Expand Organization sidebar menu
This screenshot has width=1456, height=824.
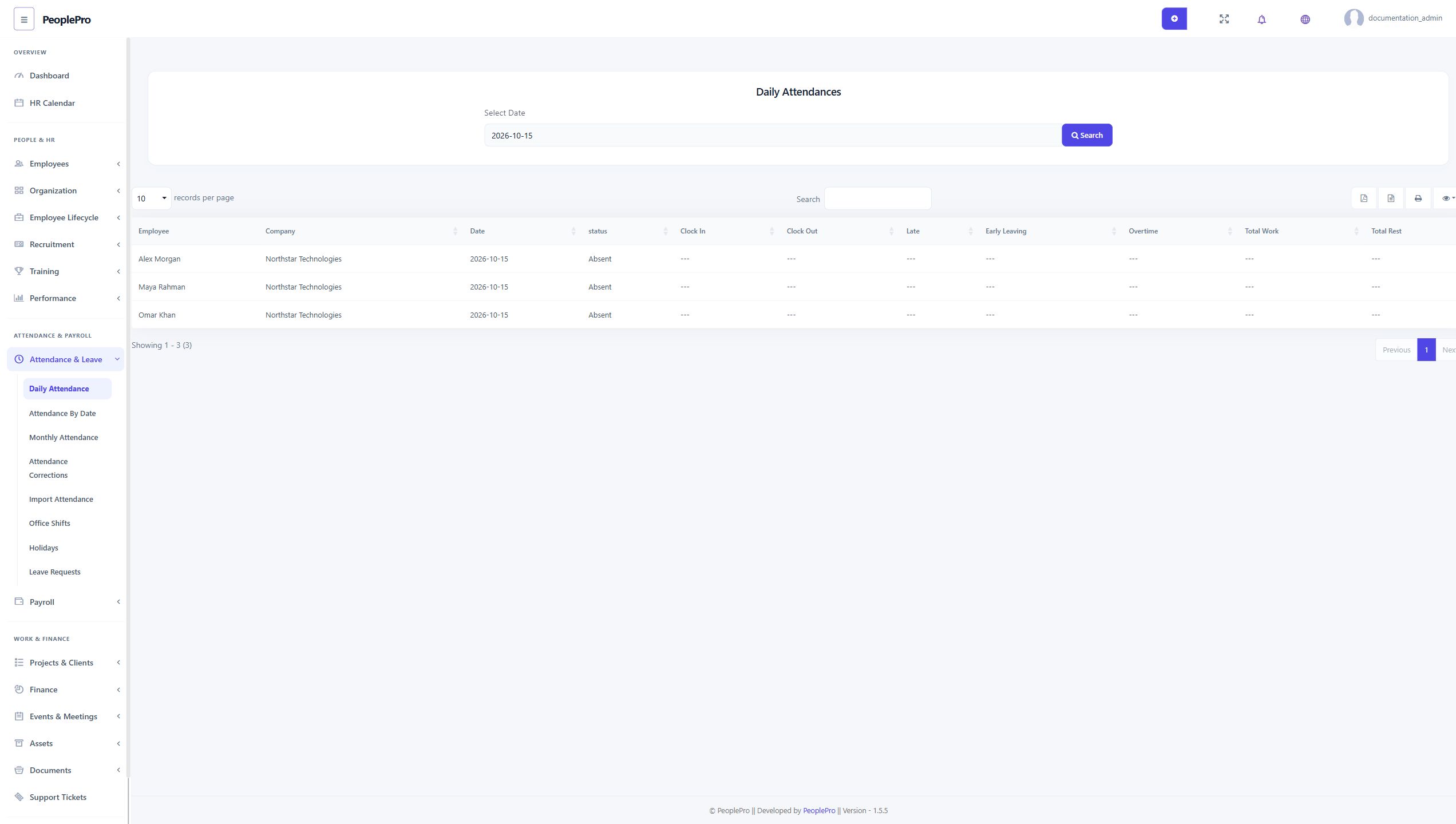point(66,191)
